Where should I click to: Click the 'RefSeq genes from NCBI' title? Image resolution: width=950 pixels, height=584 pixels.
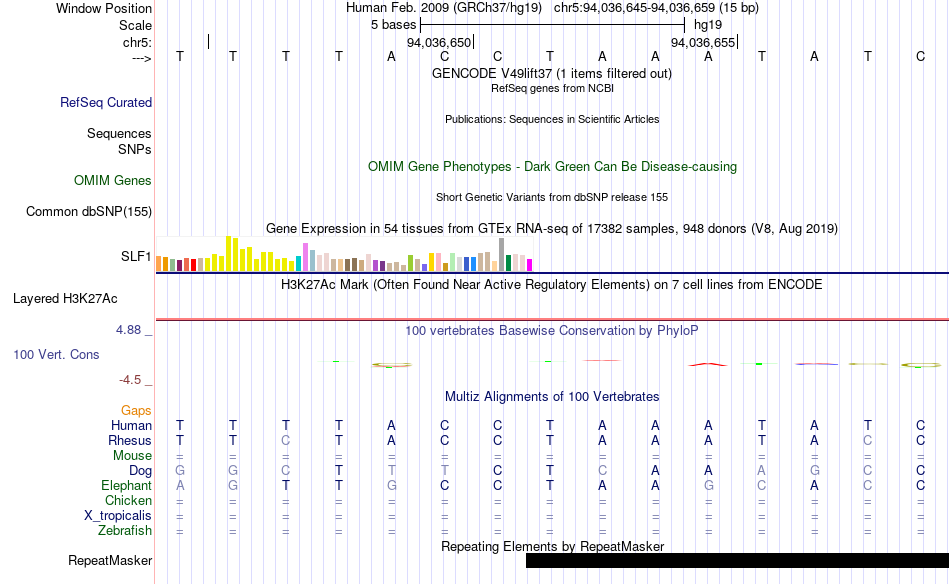(553, 88)
